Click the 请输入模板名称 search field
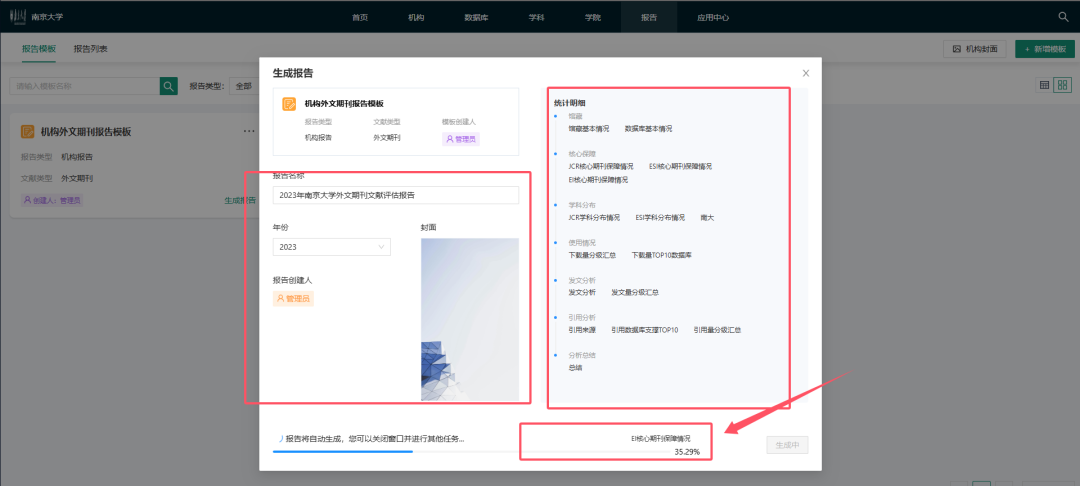This screenshot has width=1080, height=486. [x=84, y=86]
